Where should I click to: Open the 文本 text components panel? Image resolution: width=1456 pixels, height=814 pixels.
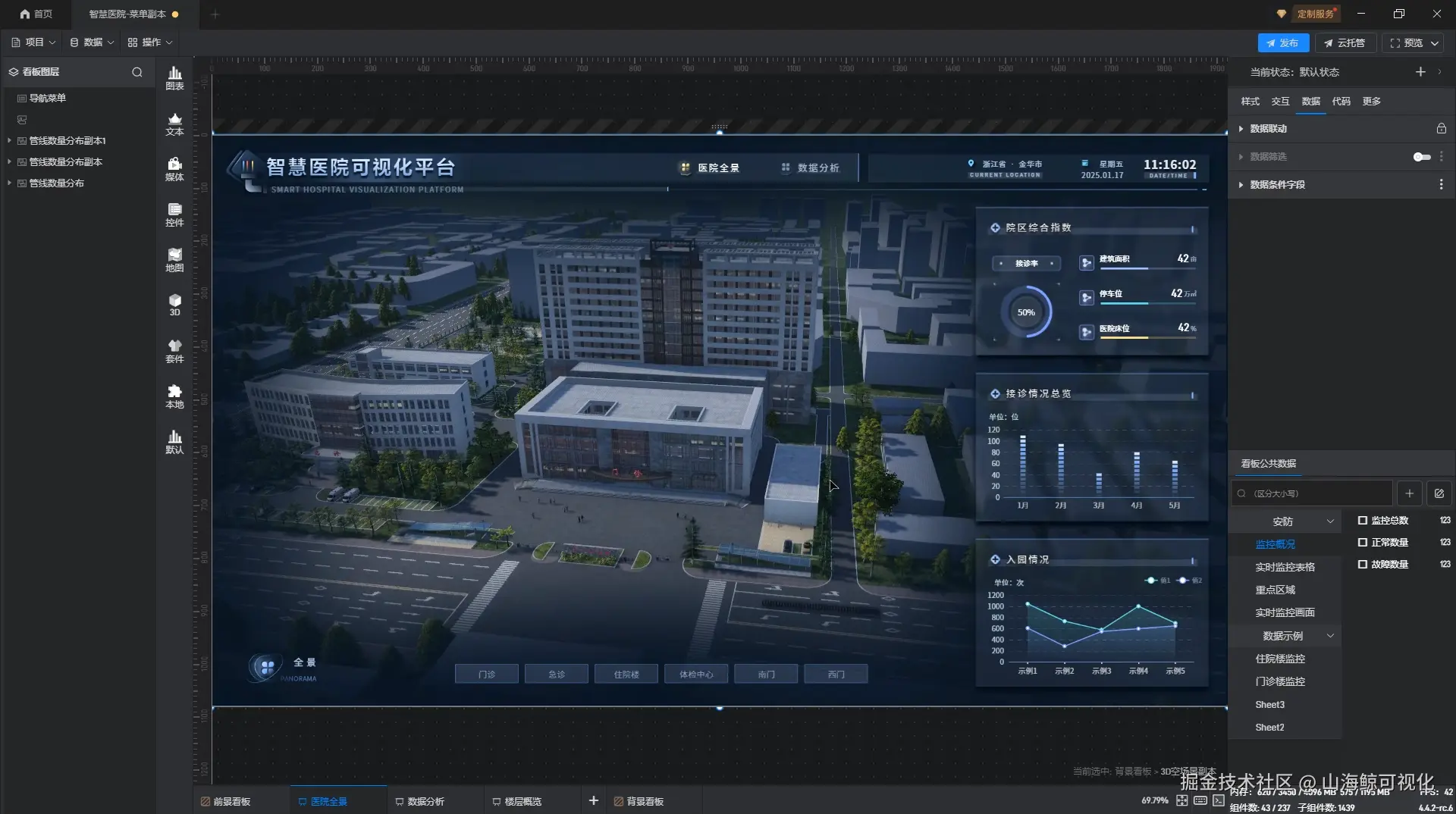(174, 124)
